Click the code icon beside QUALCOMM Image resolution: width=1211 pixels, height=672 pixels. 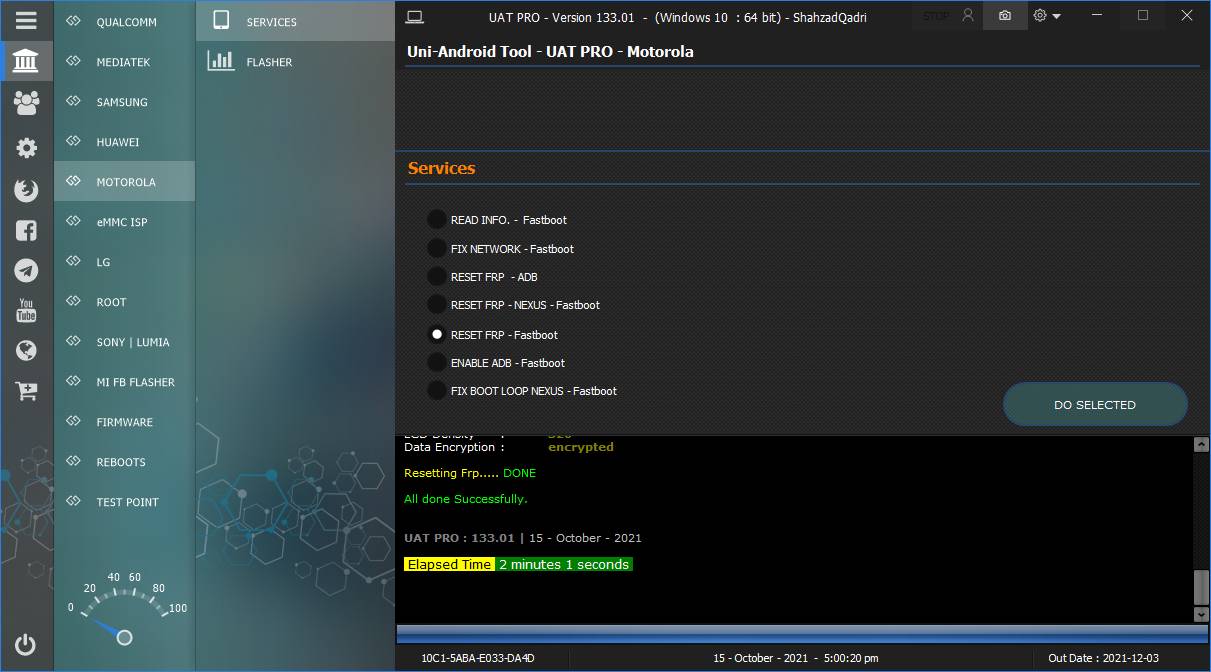tap(73, 21)
